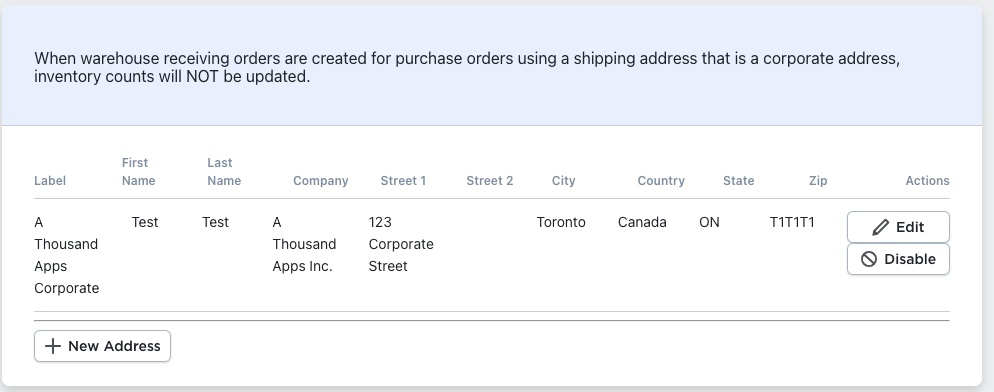This screenshot has height=392, width=994.
Task: Click the City column header
Action: point(564,181)
